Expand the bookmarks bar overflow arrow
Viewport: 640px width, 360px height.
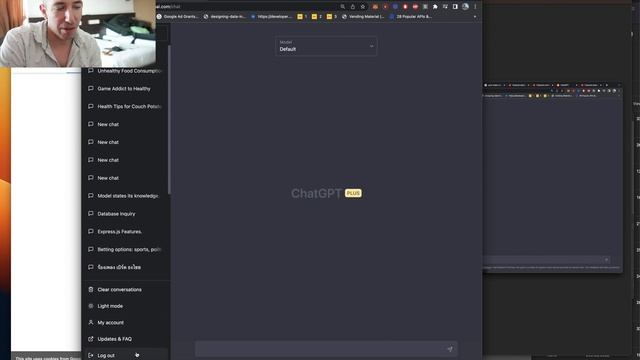point(475,17)
